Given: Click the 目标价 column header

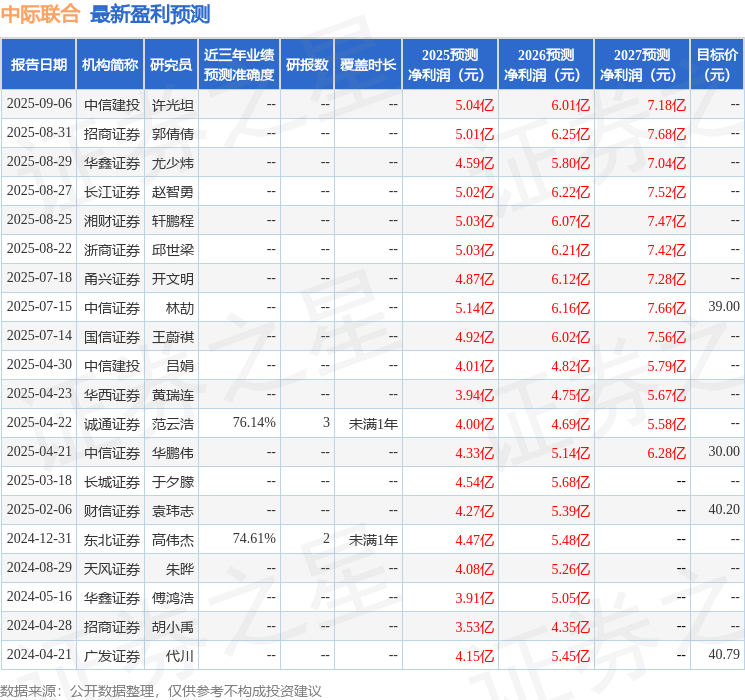Looking at the screenshot, I should click(717, 65).
